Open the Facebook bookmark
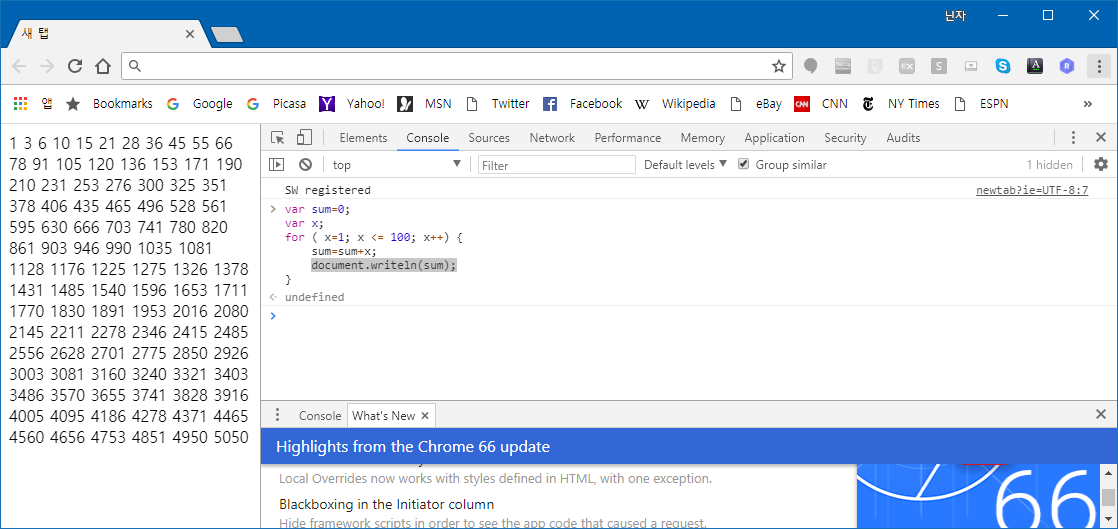This screenshot has height=529, width=1118. [582, 103]
